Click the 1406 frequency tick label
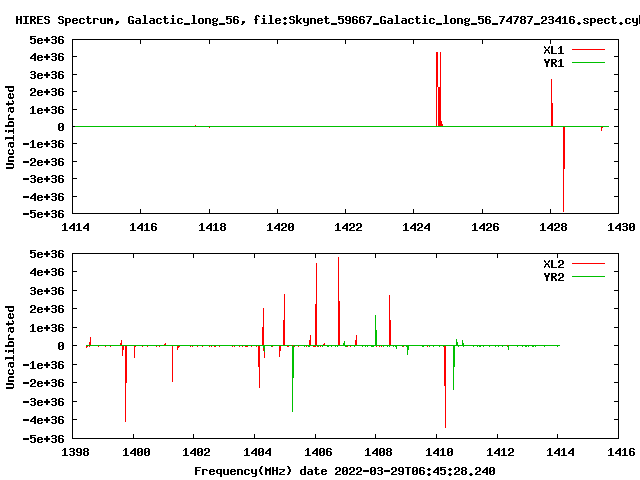 318,452
